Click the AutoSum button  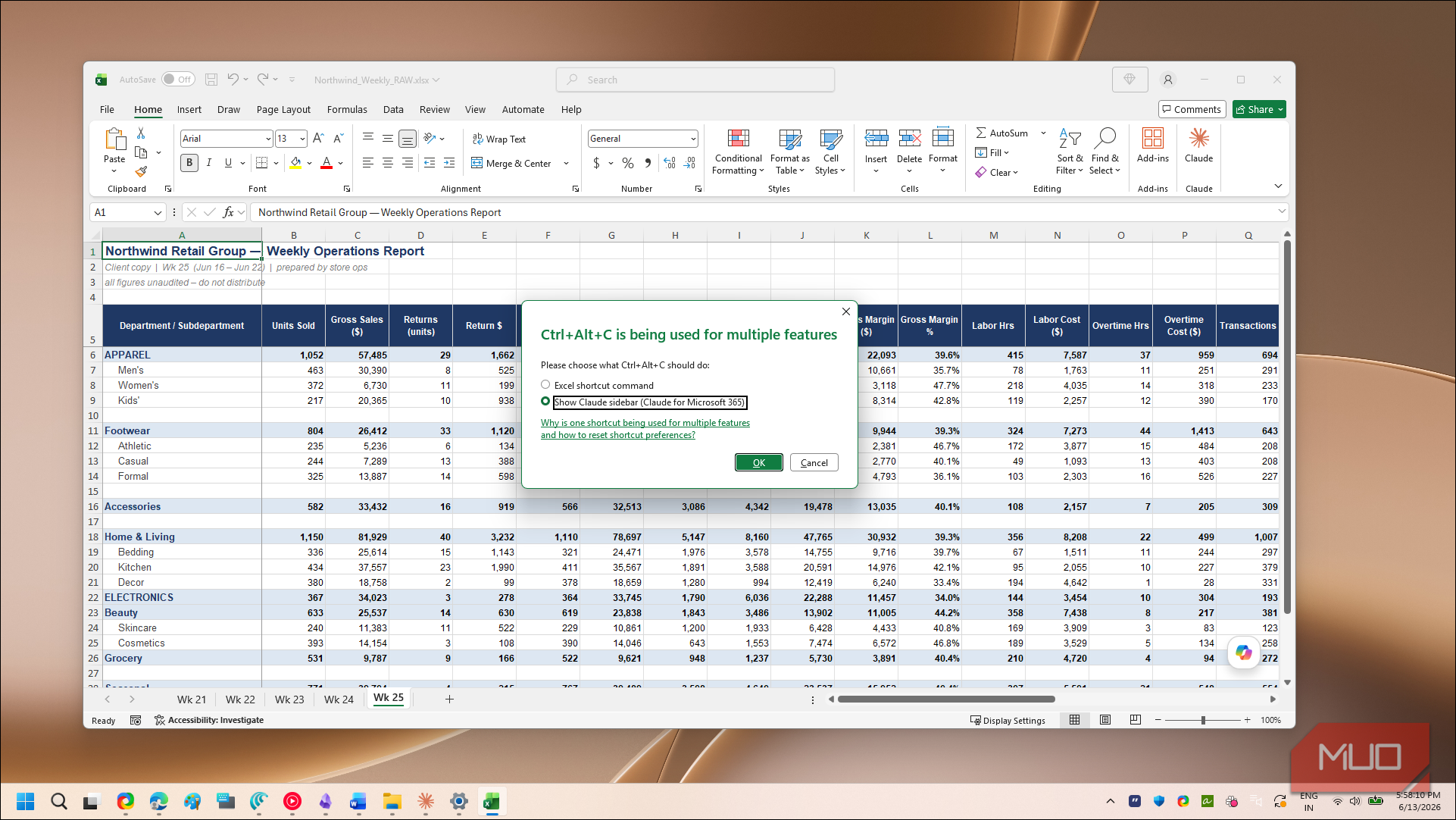tap(1001, 133)
